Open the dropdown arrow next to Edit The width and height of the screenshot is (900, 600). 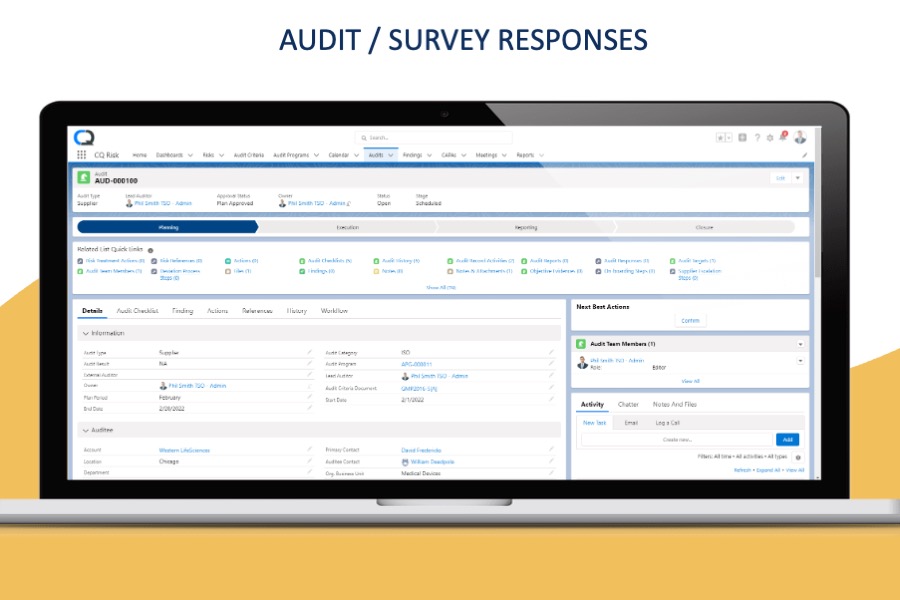click(x=798, y=177)
